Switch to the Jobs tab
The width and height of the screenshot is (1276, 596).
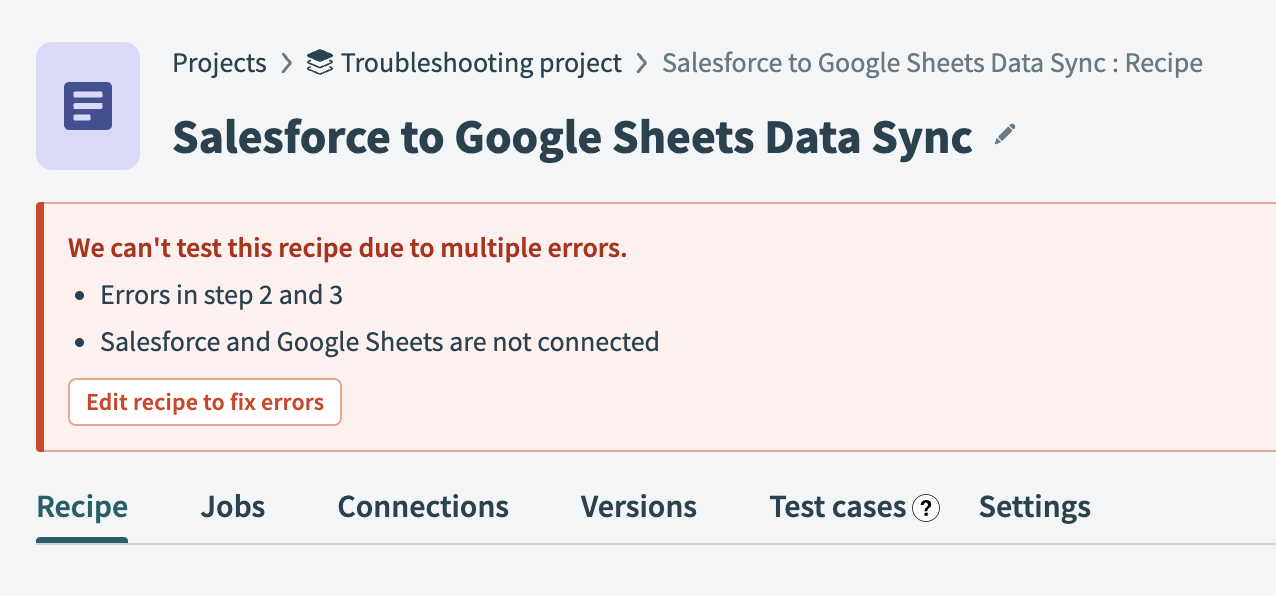point(233,507)
